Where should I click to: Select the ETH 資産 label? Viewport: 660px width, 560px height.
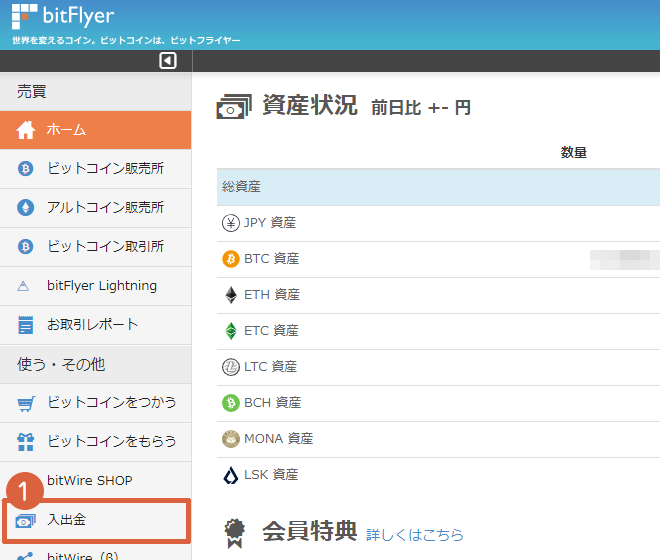(272, 295)
